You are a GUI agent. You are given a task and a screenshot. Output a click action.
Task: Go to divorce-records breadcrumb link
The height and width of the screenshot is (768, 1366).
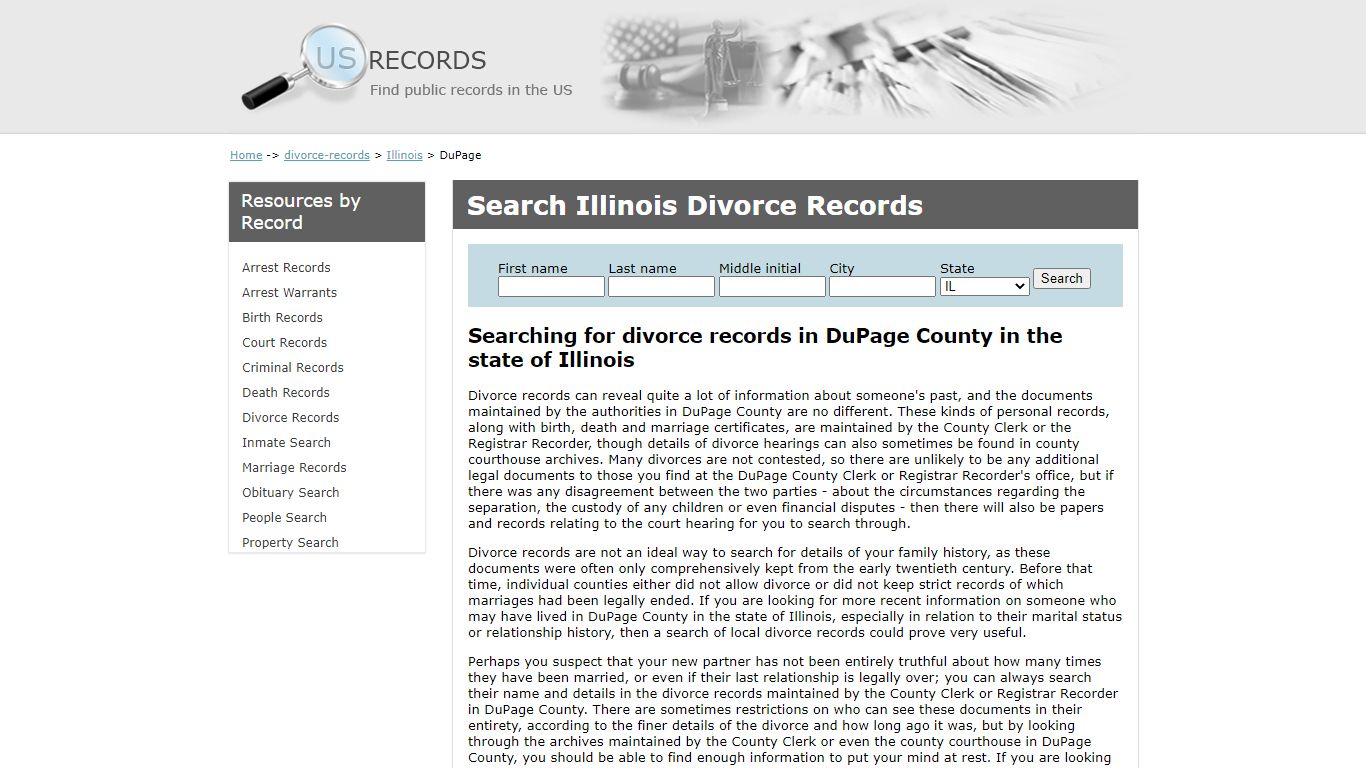pyautogui.click(x=327, y=155)
